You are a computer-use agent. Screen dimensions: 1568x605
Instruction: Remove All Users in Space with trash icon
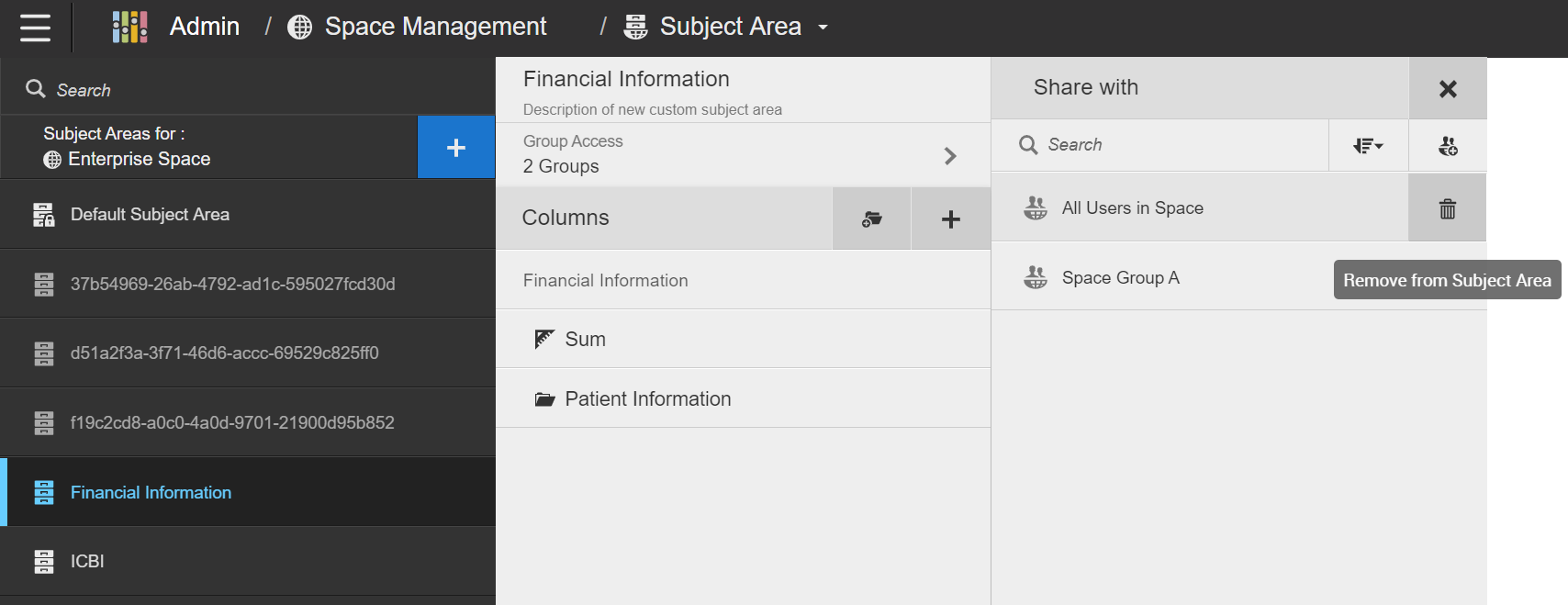(1448, 209)
